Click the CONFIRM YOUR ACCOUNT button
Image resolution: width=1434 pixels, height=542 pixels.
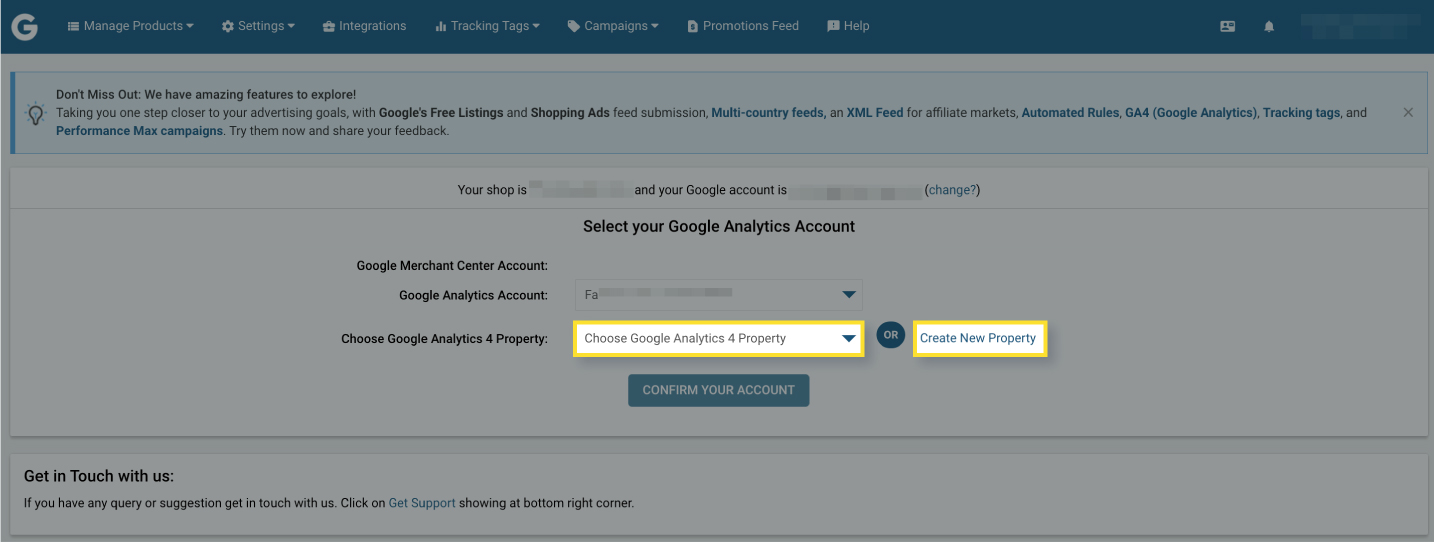[718, 390]
